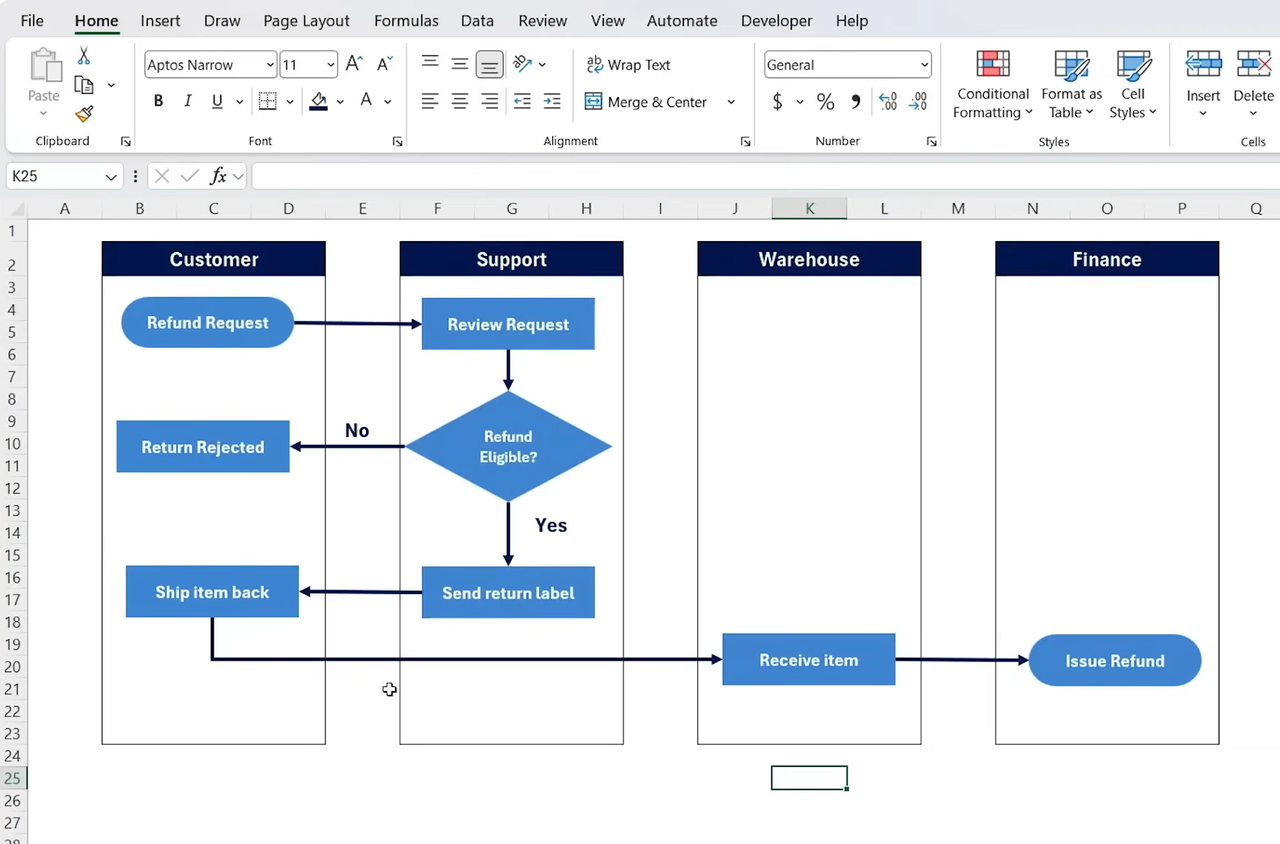Expand the Merge & Center dropdown arrow

pos(731,102)
